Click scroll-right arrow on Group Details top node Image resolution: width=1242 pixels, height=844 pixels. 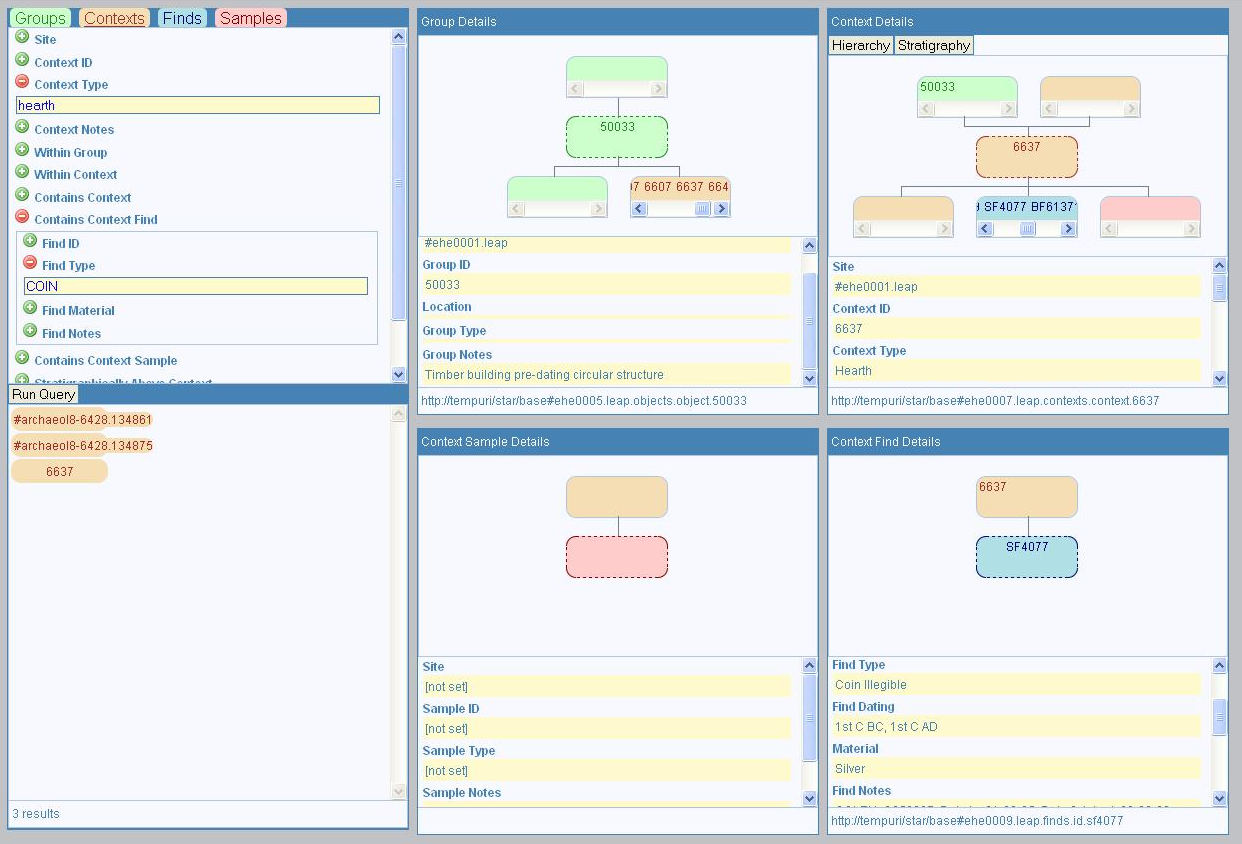point(658,89)
